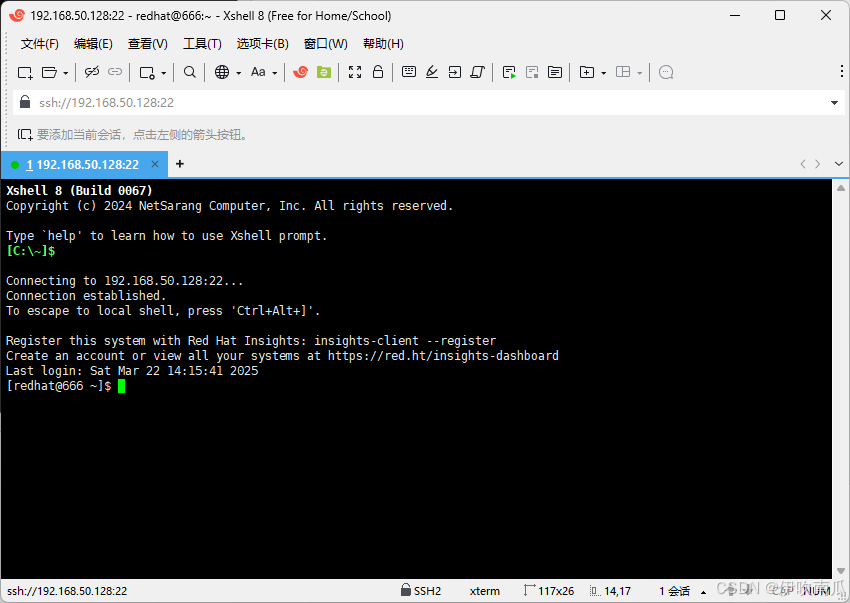Click the terminal scrollbar down arrow
The width and height of the screenshot is (850, 603).
841,570
